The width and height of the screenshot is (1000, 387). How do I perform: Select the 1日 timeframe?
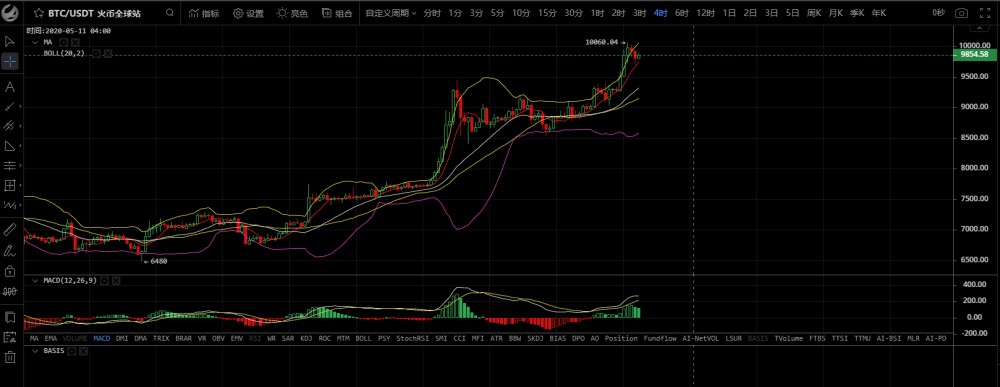(730, 13)
